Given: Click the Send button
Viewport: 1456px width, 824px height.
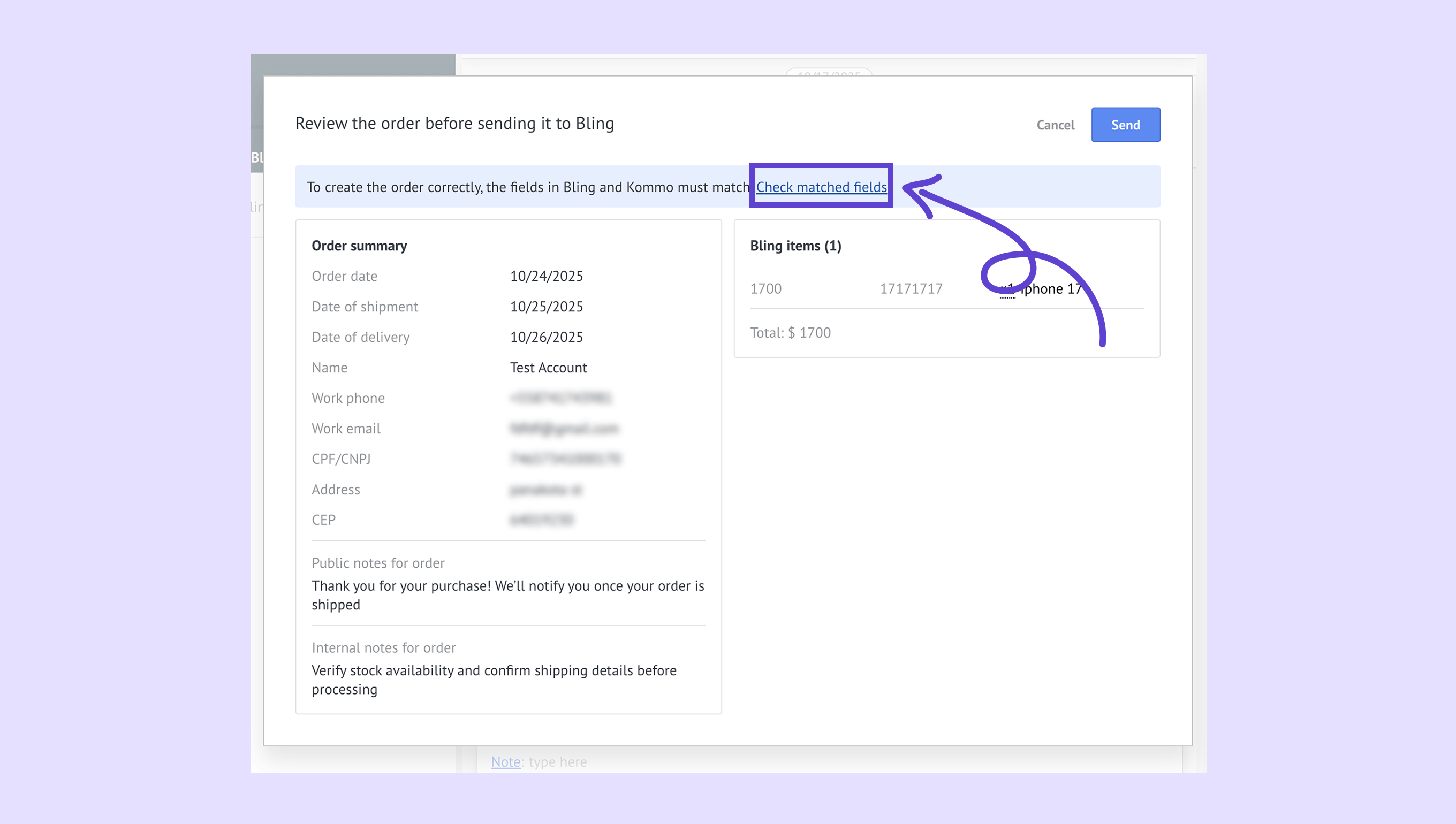Looking at the screenshot, I should 1125,125.
